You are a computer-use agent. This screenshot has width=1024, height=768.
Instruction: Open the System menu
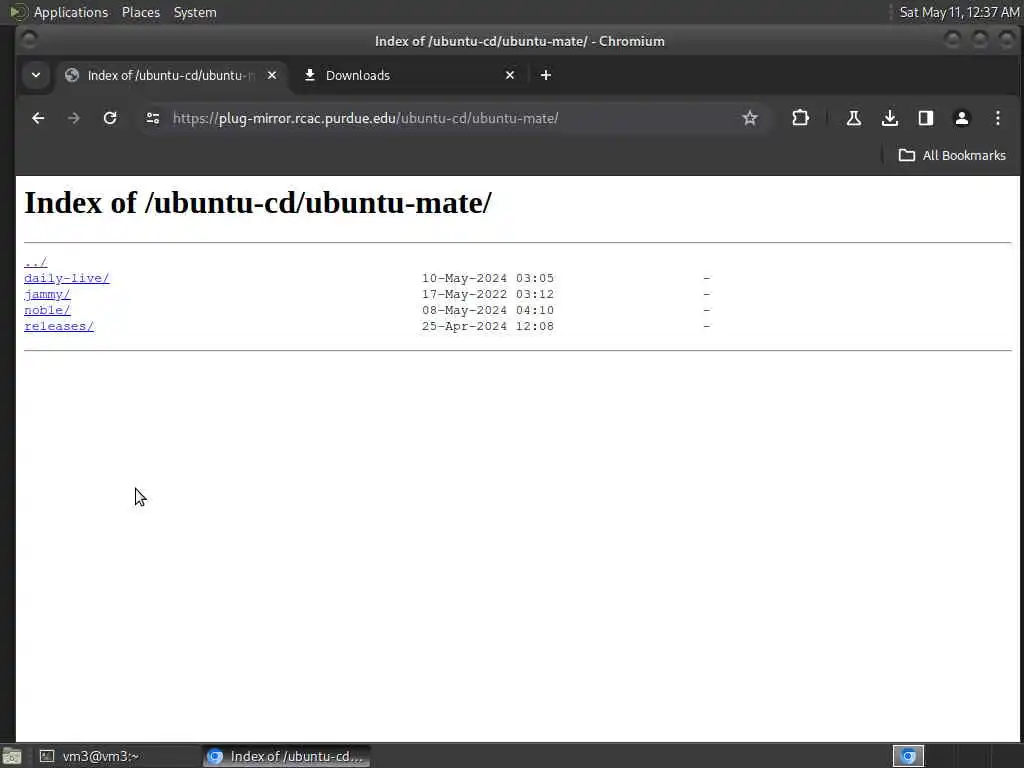coord(195,12)
